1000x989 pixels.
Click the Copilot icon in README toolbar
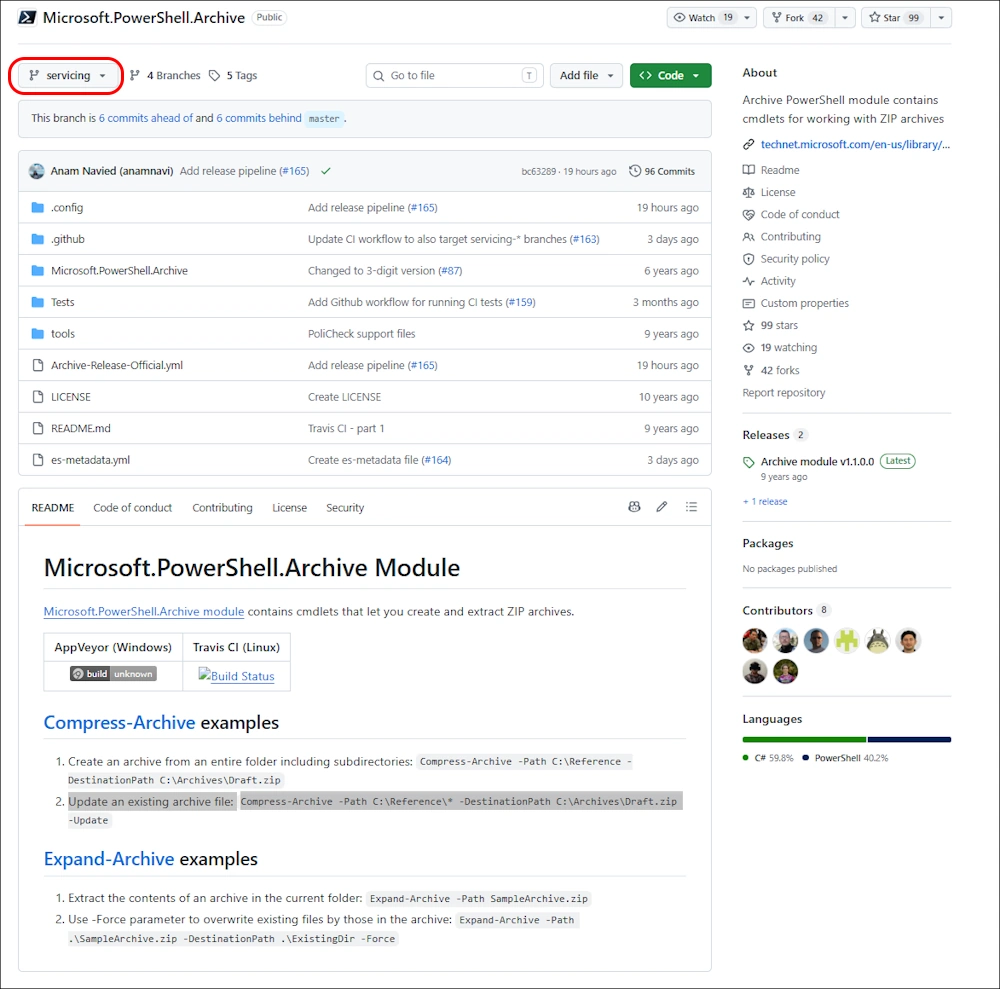click(634, 507)
